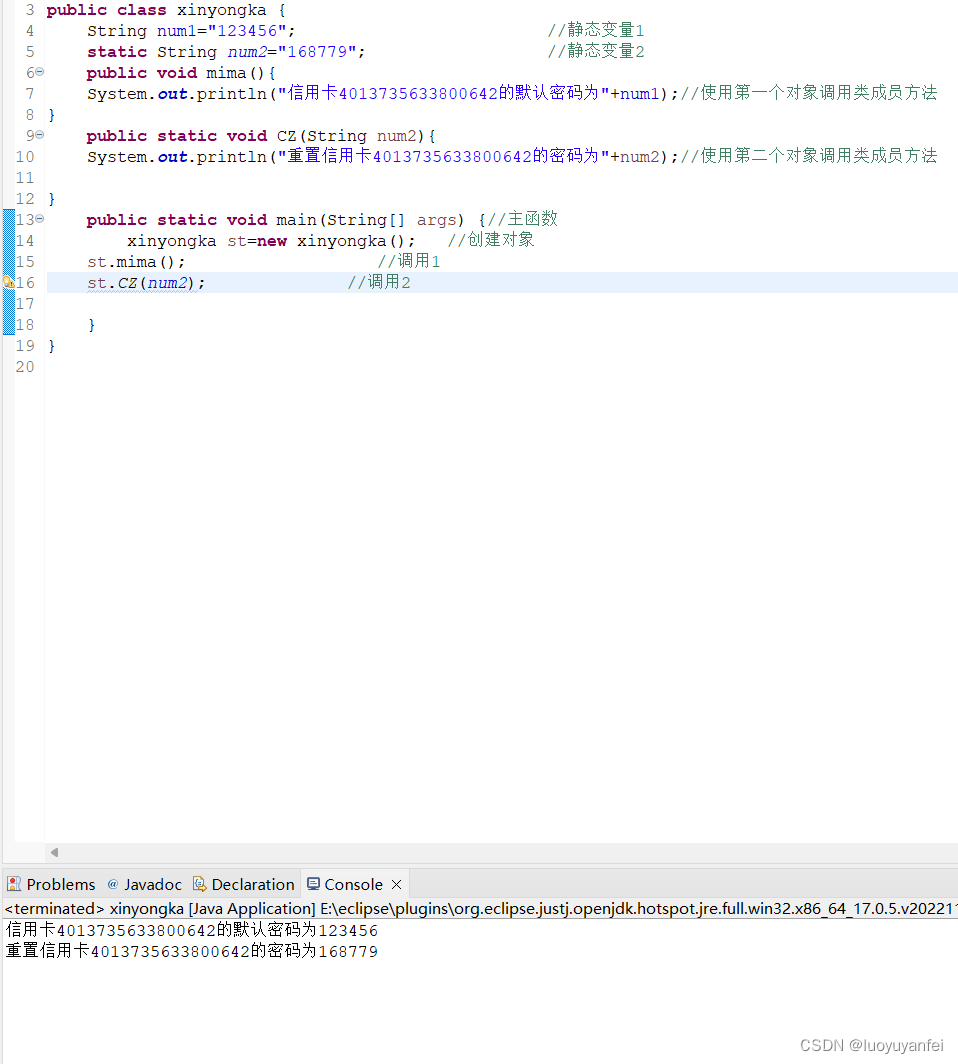Screen dimensions: 958x1064
Task: Click console output line ending in 123456
Action: (x=191, y=930)
